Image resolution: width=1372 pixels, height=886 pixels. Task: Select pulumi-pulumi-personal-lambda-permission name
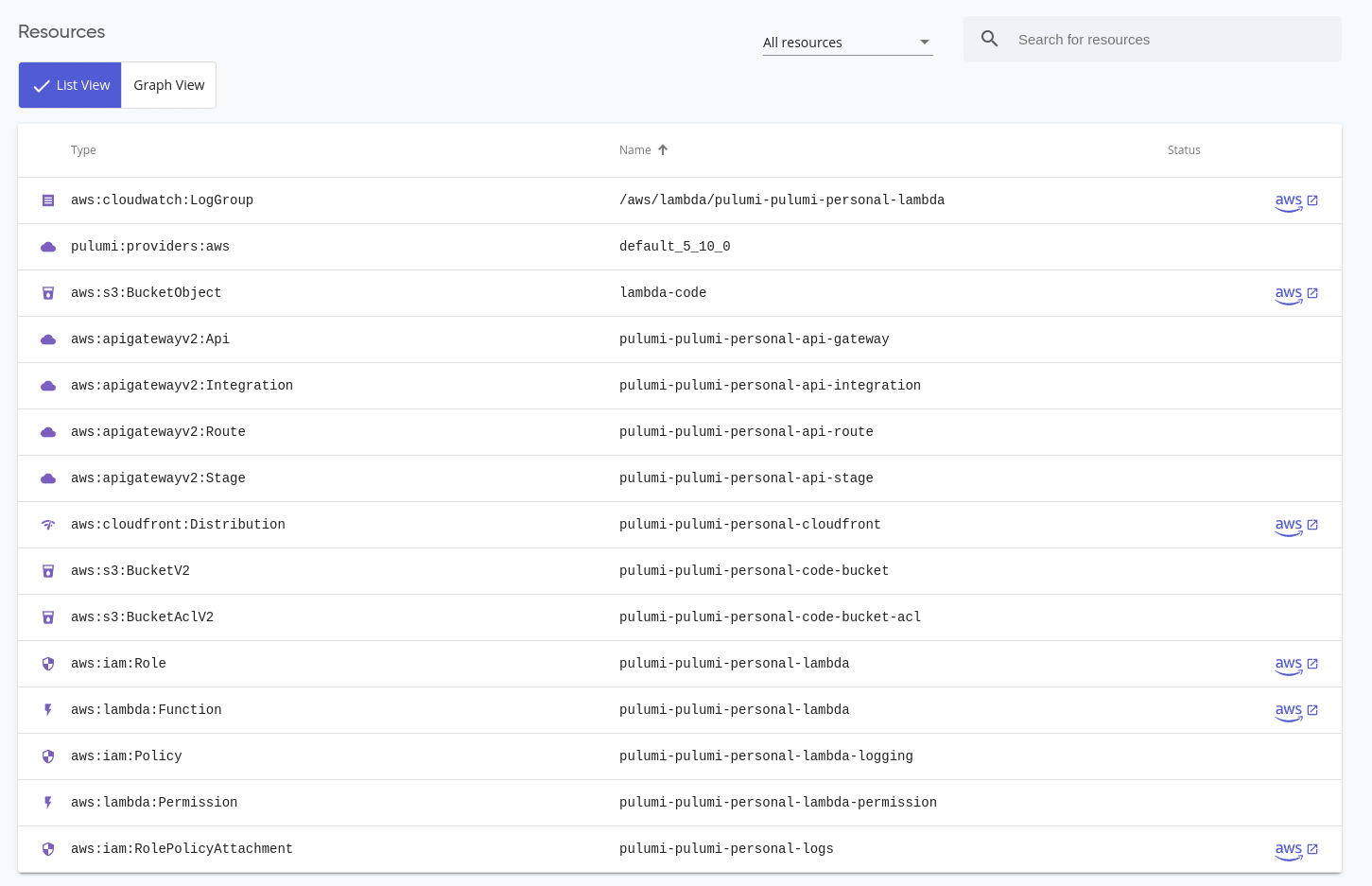(778, 803)
